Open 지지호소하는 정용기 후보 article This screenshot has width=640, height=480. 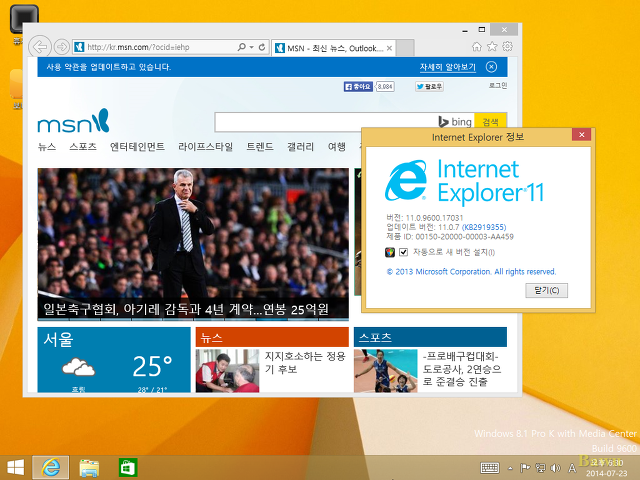click(305, 362)
